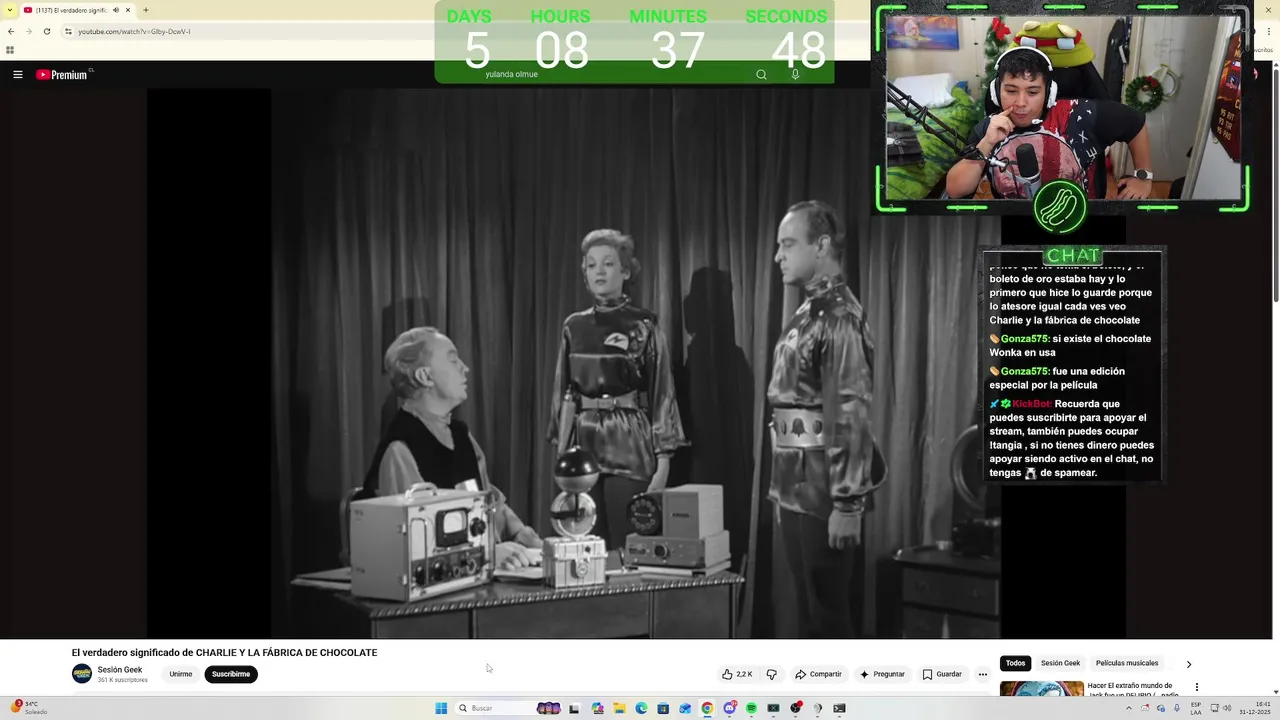Mute tab via speaker icon on tab
Image resolution: width=1280 pixels, height=720 pixels.
(116, 10)
